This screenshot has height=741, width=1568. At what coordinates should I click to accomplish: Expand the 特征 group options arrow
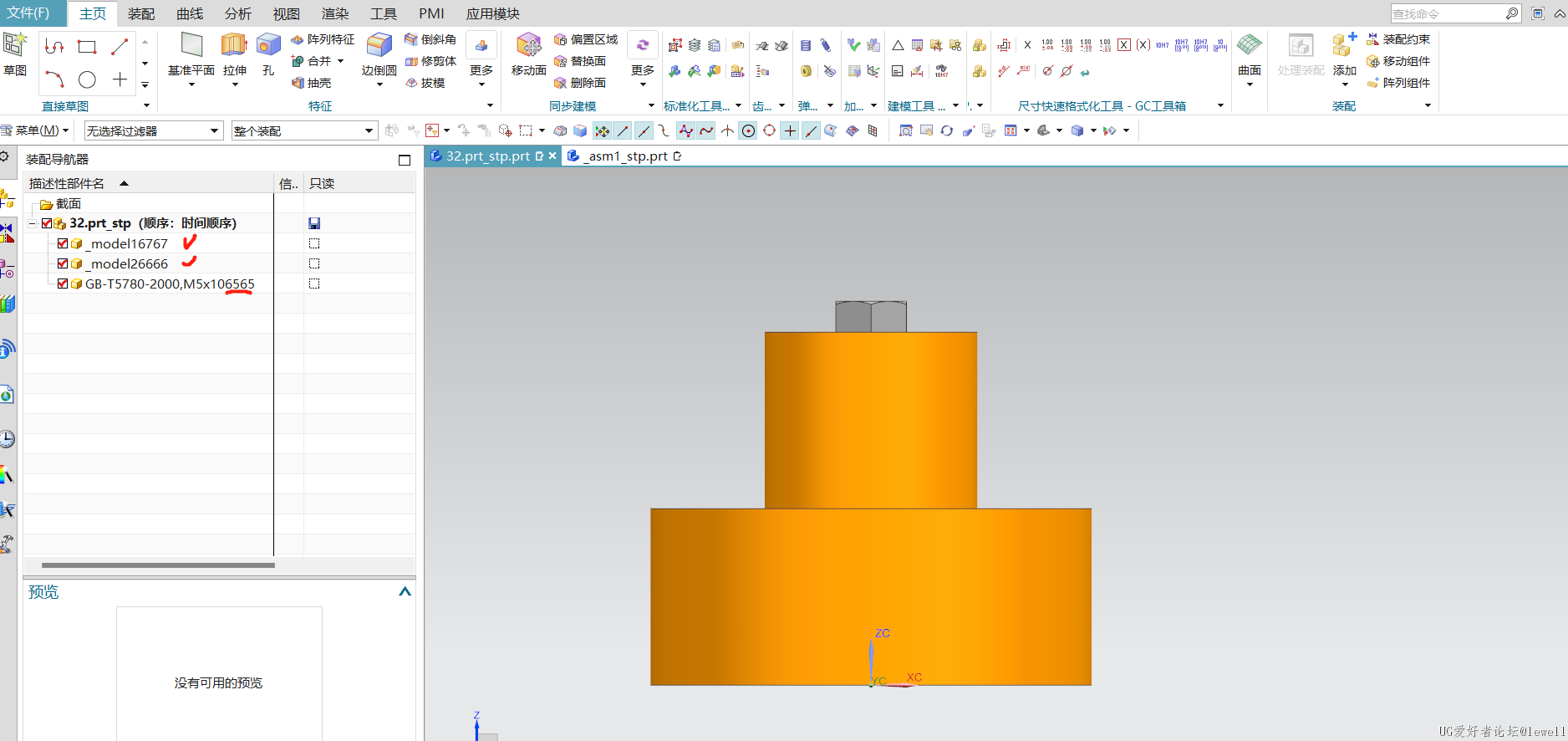[490, 105]
